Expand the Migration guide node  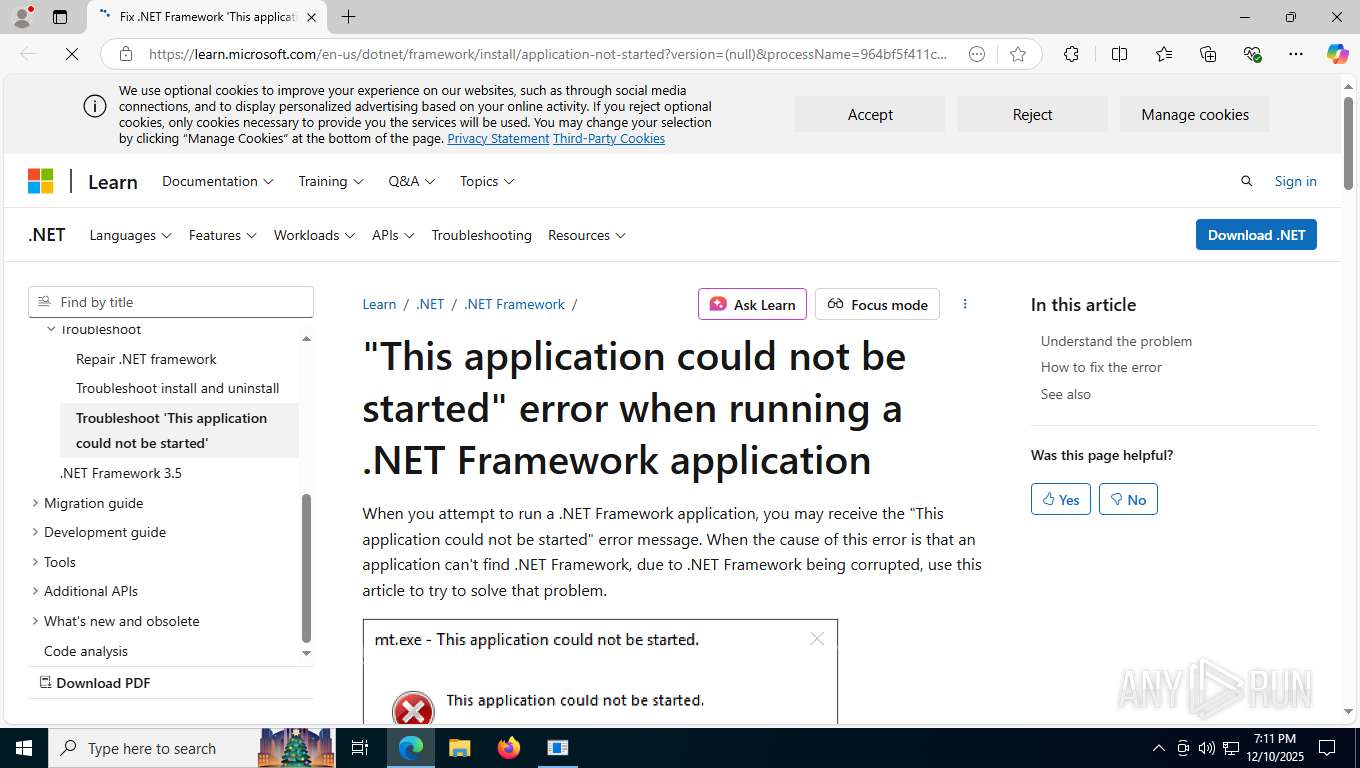(36, 503)
